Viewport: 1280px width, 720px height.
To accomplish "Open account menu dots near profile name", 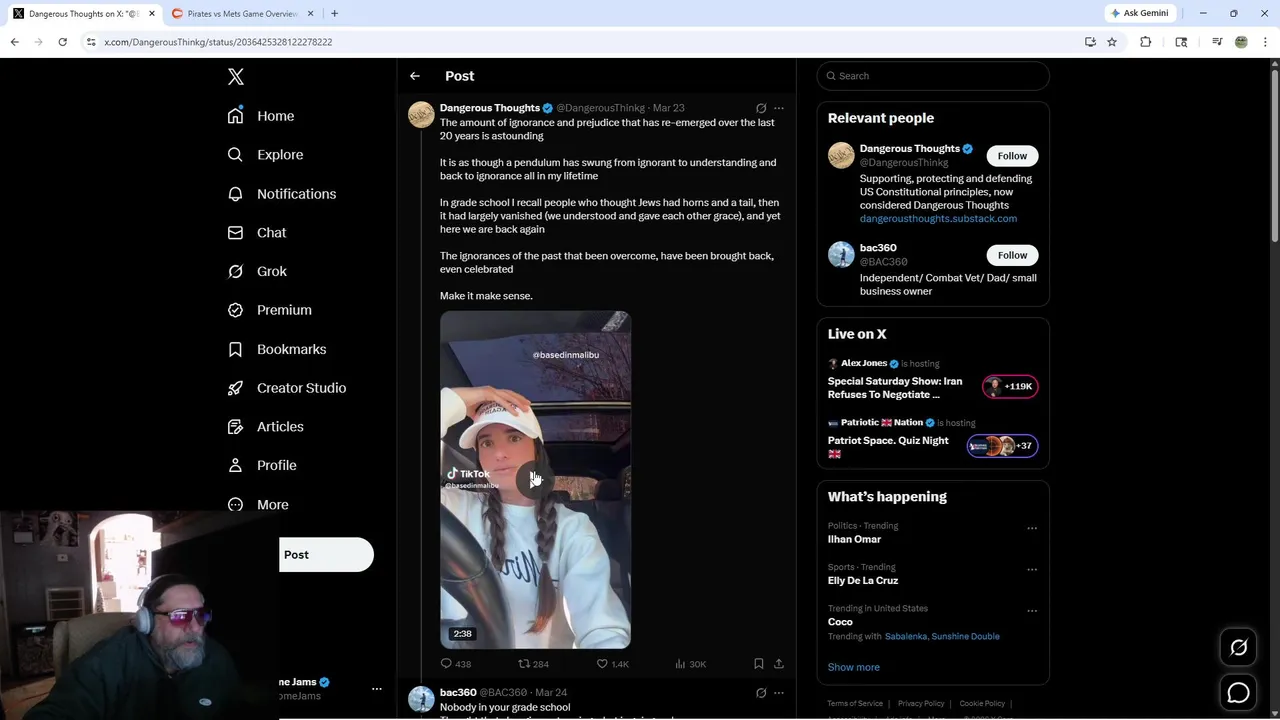I will pyautogui.click(x=377, y=689).
